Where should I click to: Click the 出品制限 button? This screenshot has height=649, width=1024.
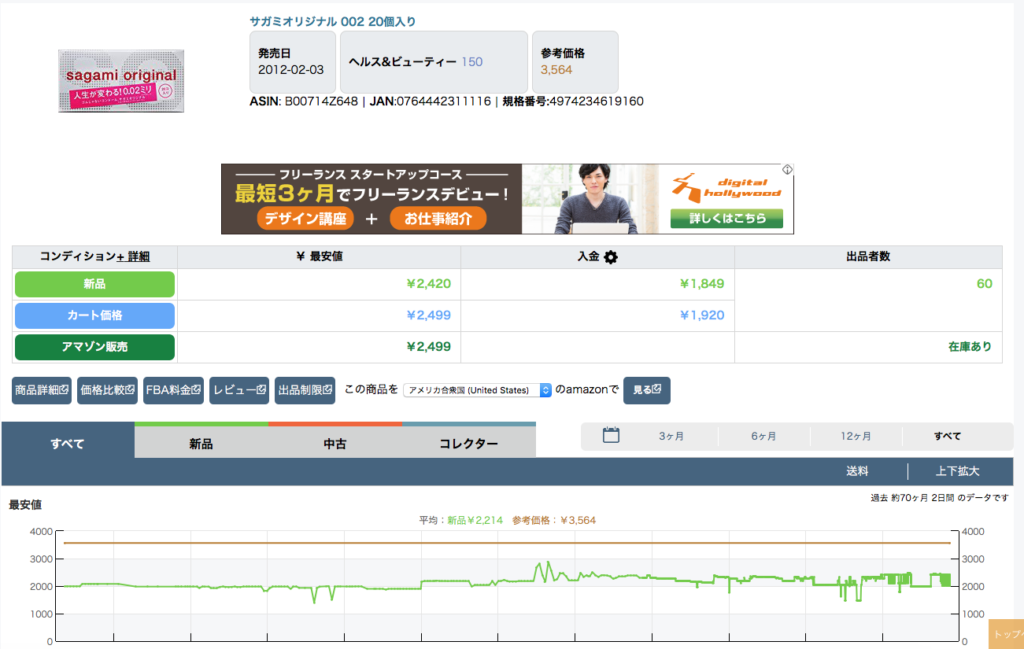point(305,390)
